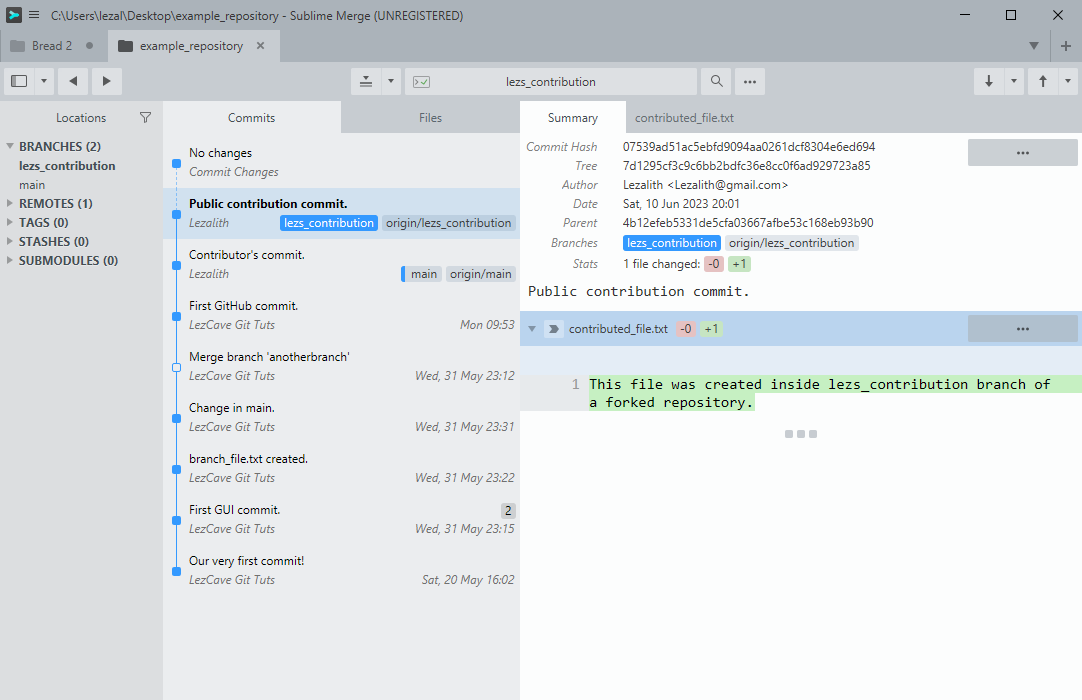
Task: Expand the REMOTES section
Action: point(10,203)
